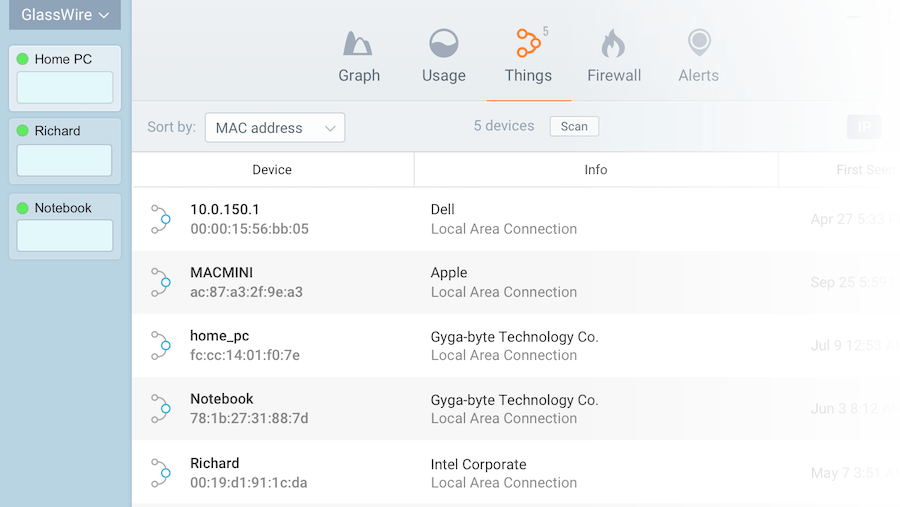Open the Graph view icon
The width and height of the screenshot is (900, 507).
coord(358,44)
